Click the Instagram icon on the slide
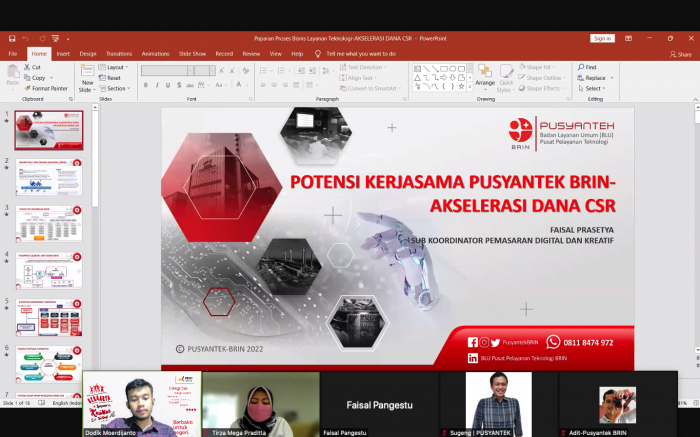This screenshot has height=437, width=700. [x=484, y=342]
